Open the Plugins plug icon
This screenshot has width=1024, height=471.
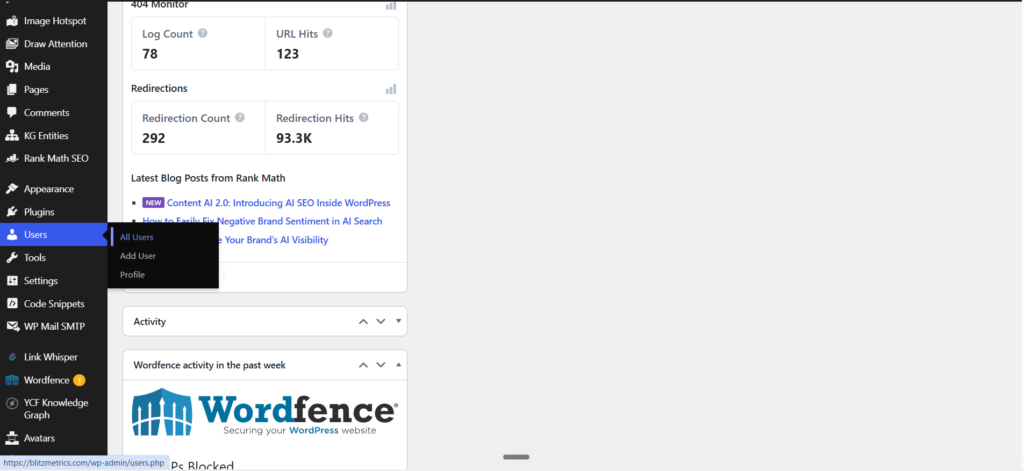[x=12, y=212]
